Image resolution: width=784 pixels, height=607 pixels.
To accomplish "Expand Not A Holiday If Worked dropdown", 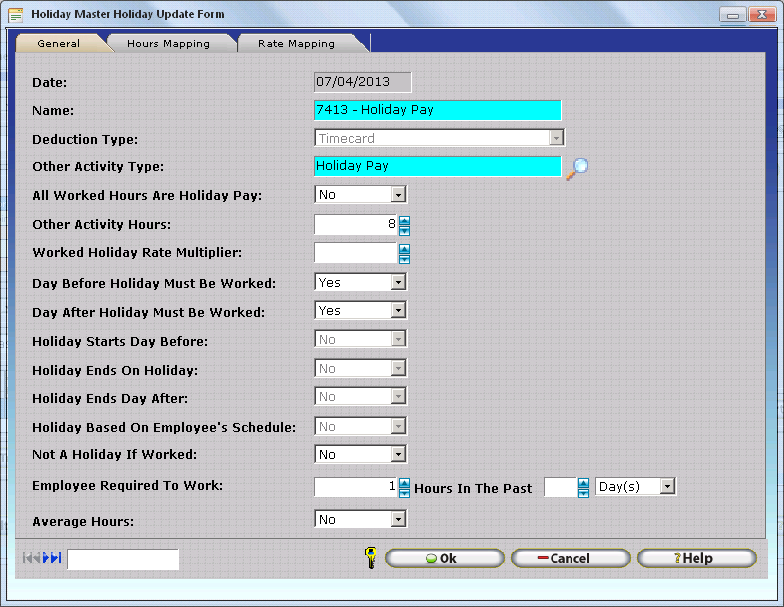I will click(x=398, y=456).
